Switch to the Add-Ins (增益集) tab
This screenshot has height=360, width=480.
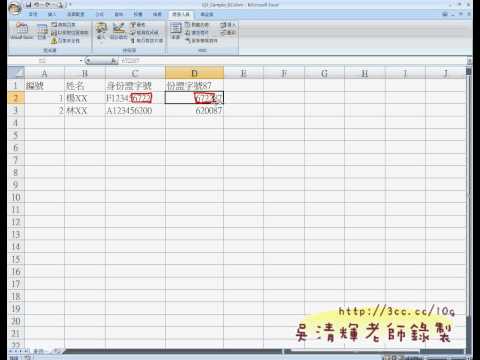207,14
